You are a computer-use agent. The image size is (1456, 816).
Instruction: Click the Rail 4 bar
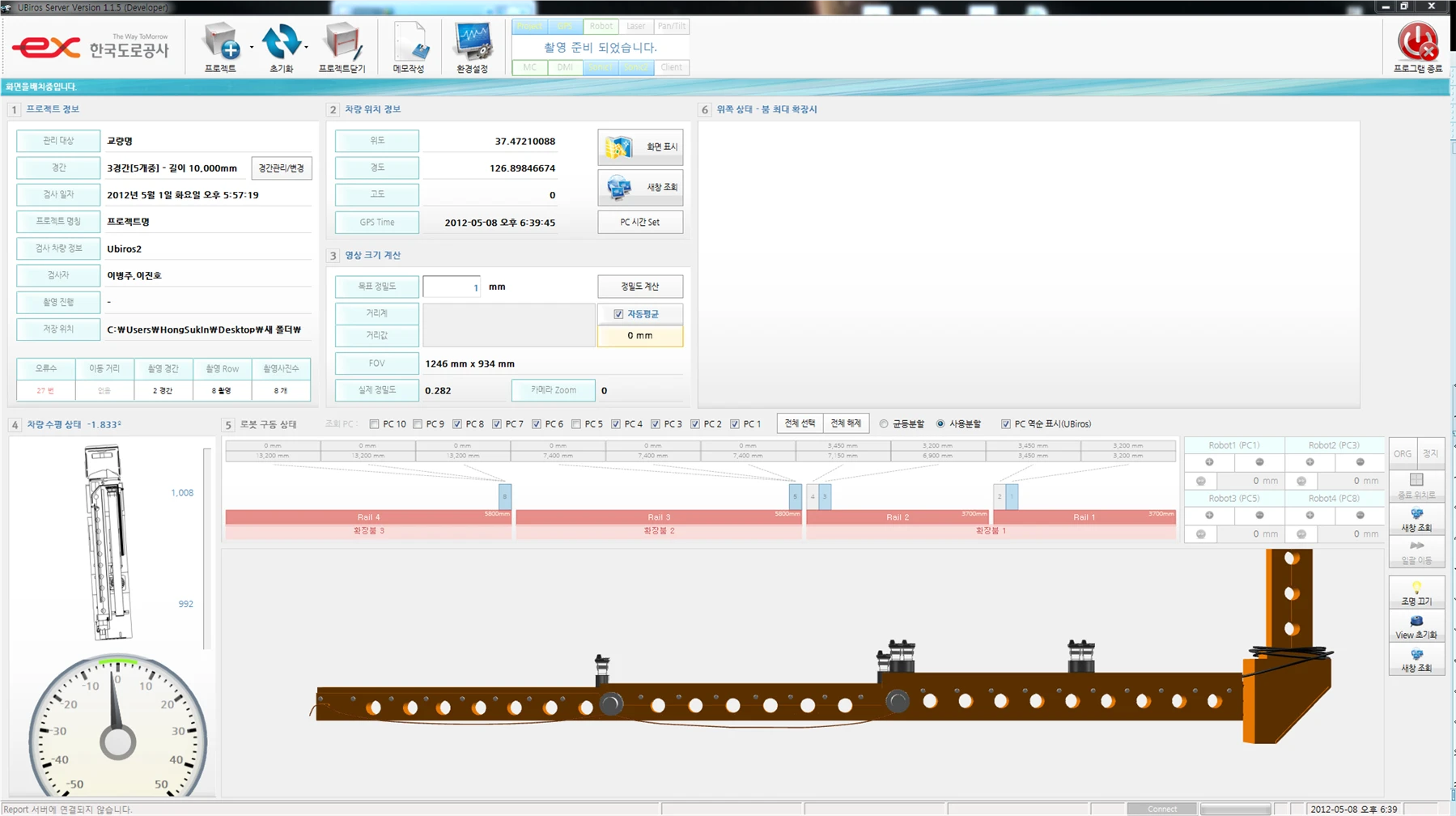[368, 516]
